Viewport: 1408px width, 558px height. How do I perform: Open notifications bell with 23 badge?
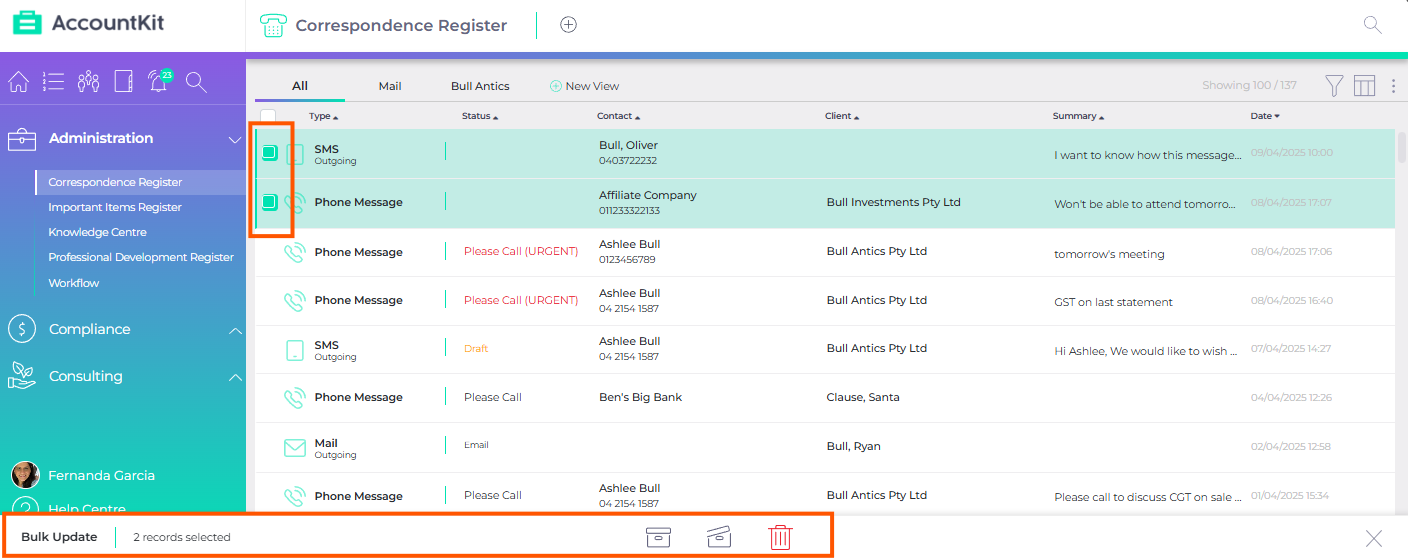point(159,82)
